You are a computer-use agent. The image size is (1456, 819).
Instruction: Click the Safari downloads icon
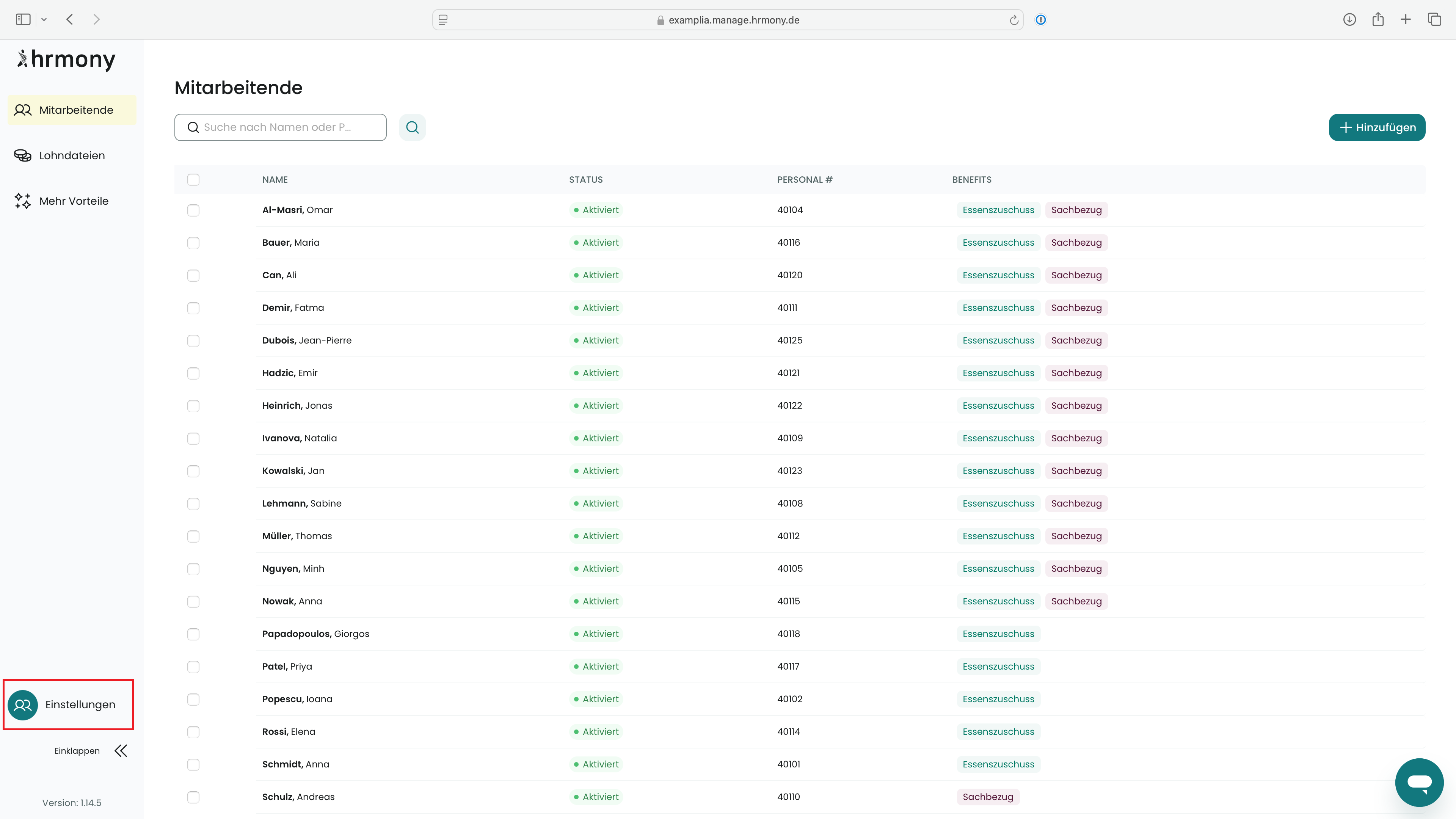click(x=1349, y=20)
